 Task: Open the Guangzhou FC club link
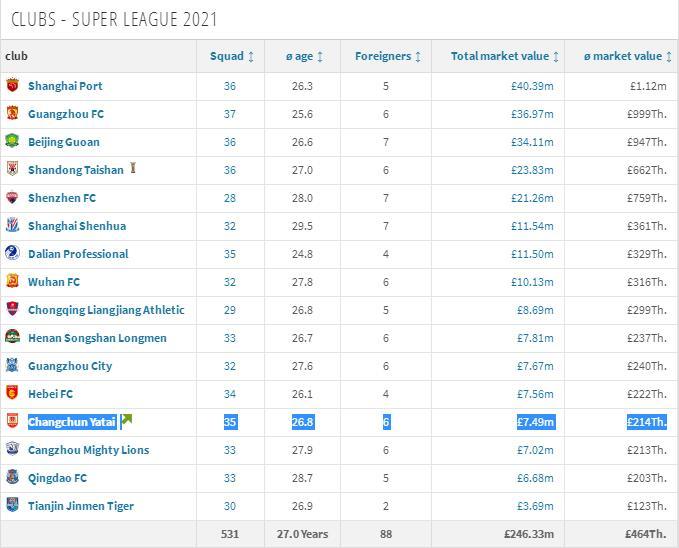[66, 114]
